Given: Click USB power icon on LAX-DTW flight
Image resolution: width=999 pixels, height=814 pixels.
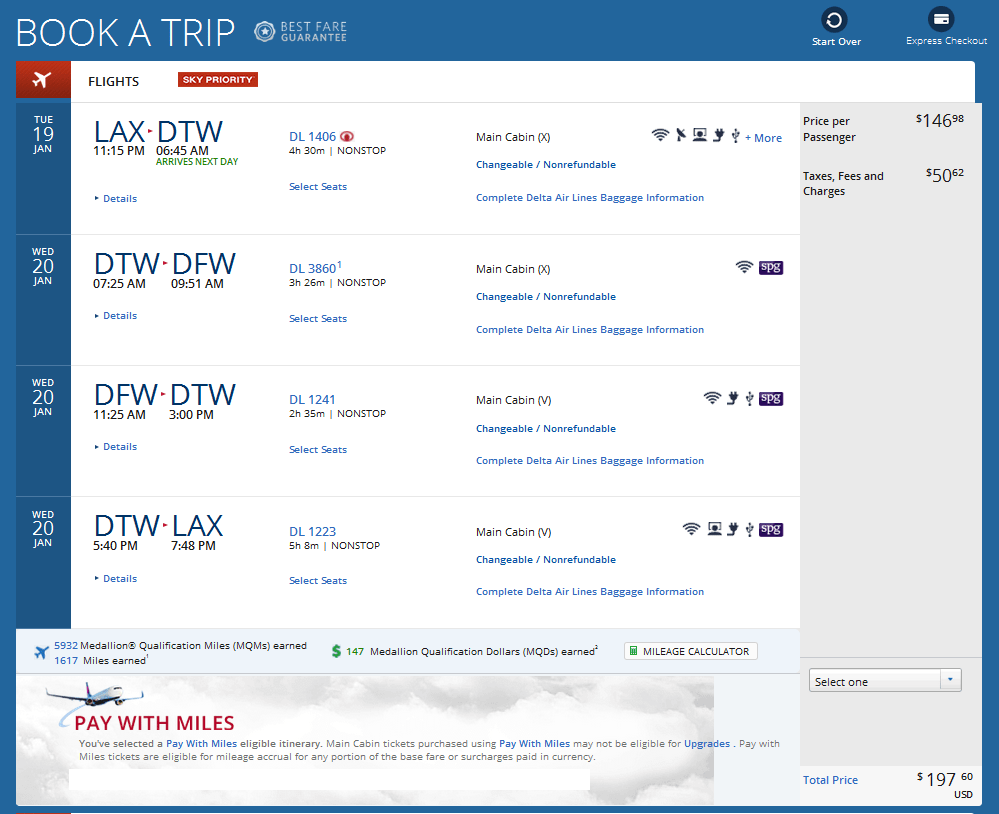Looking at the screenshot, I should (735, 135).
